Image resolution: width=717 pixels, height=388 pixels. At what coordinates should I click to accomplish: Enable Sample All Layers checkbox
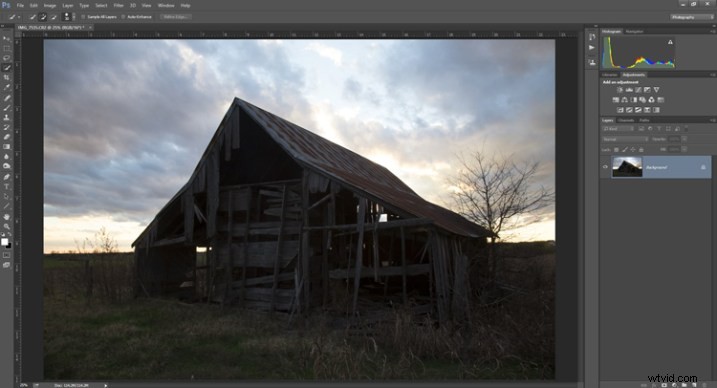coord(83,17)
